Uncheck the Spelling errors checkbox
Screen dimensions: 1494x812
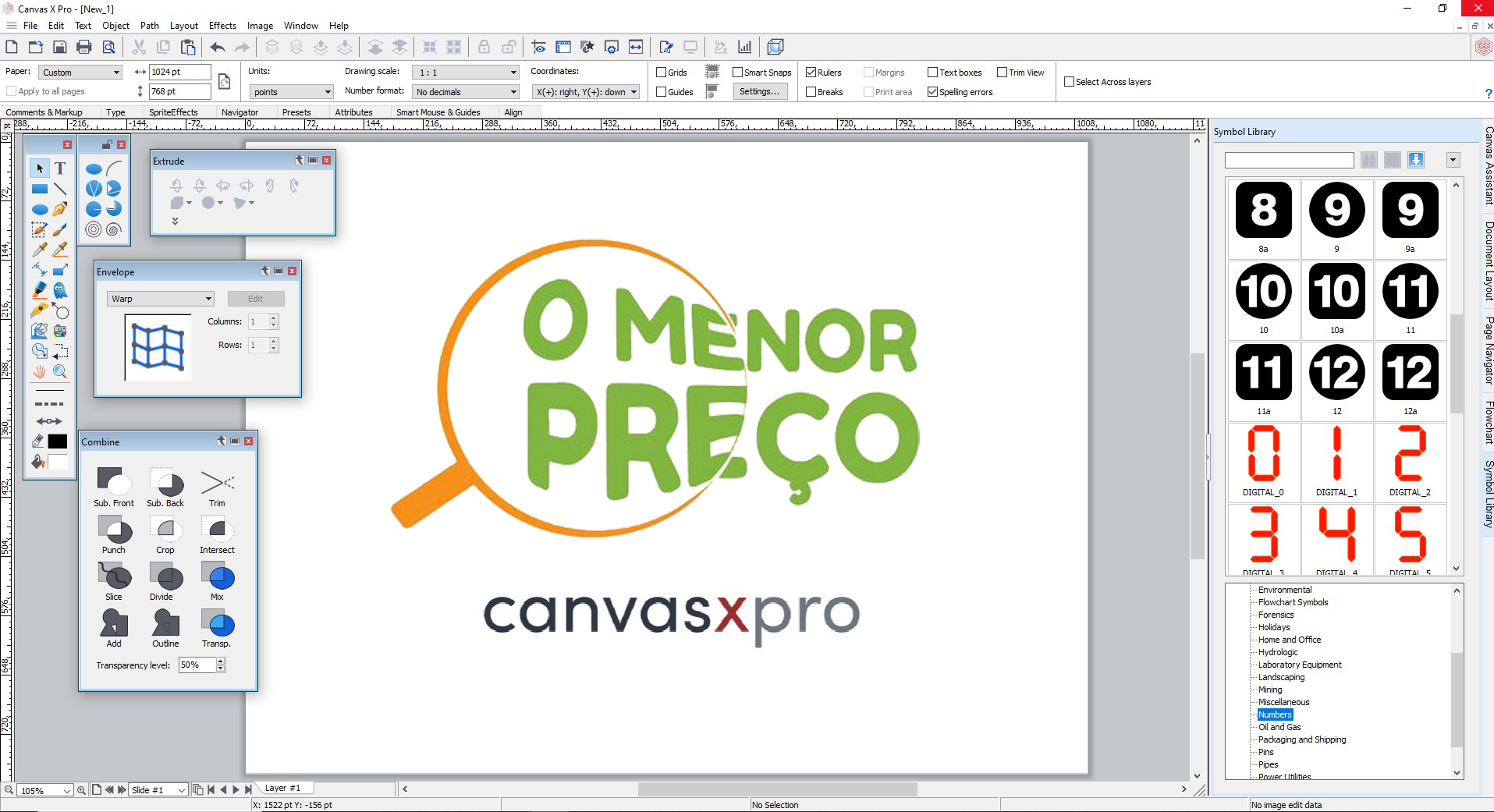[x=932, y=92]
